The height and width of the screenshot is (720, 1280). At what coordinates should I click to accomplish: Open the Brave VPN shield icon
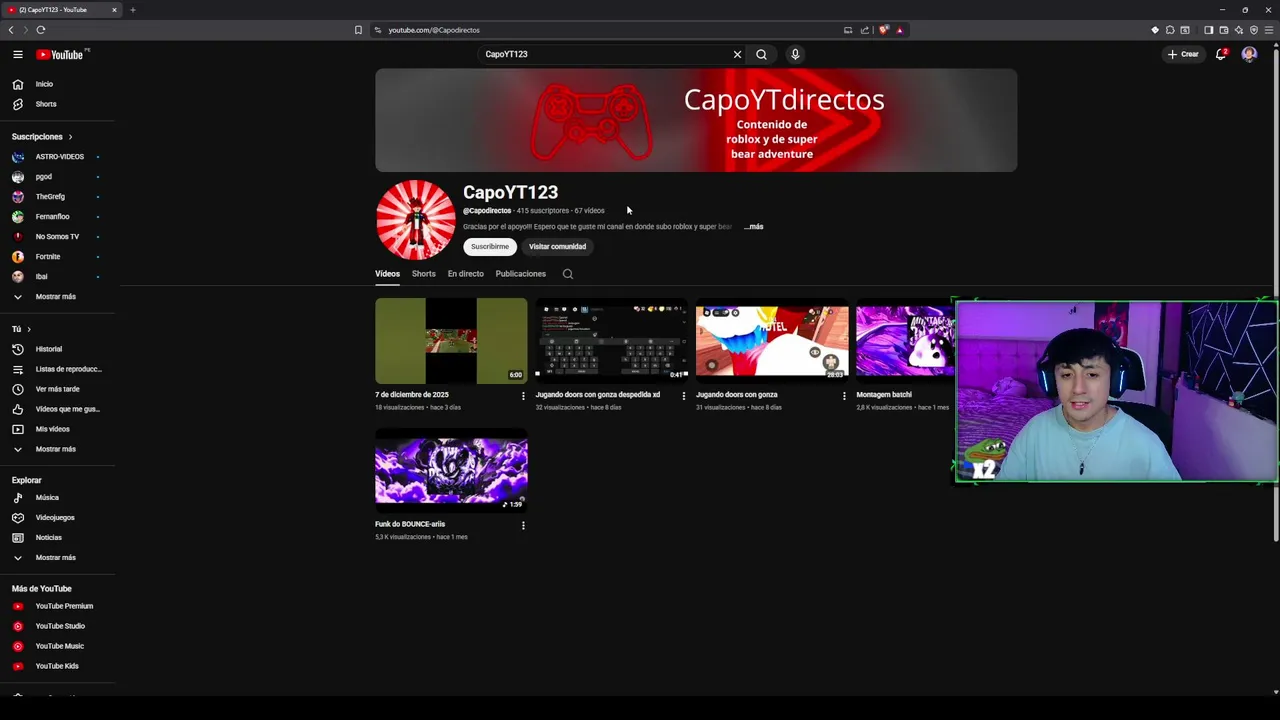tap(1254, 30)
